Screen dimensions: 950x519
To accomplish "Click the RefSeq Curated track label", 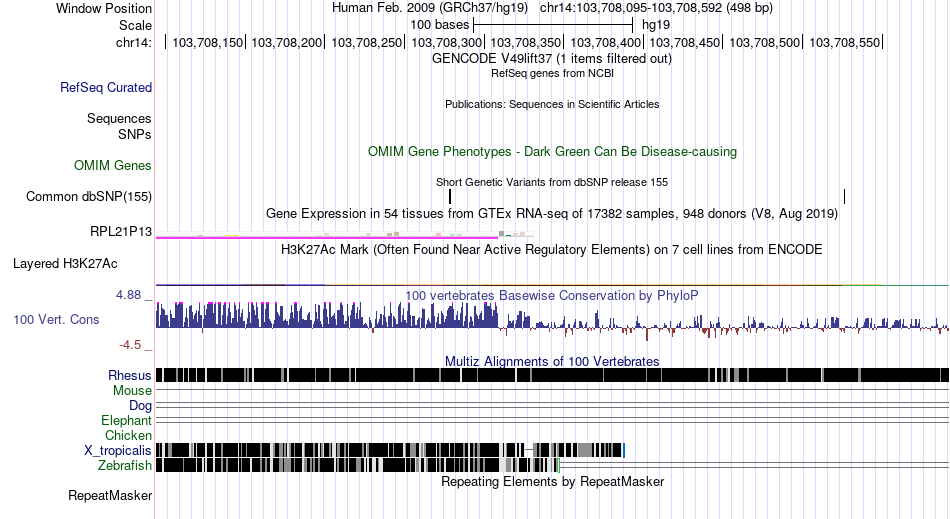I will point(106,87).
